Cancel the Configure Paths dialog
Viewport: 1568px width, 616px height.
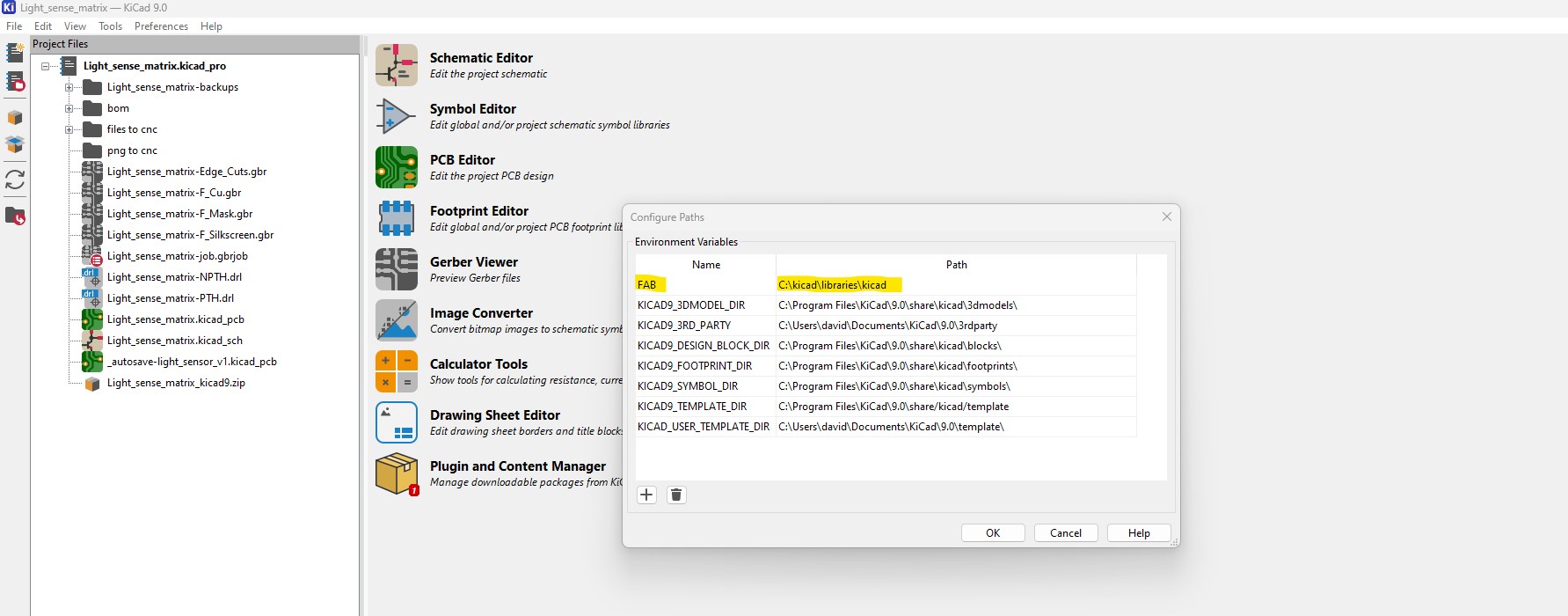tap(1066, 532)
